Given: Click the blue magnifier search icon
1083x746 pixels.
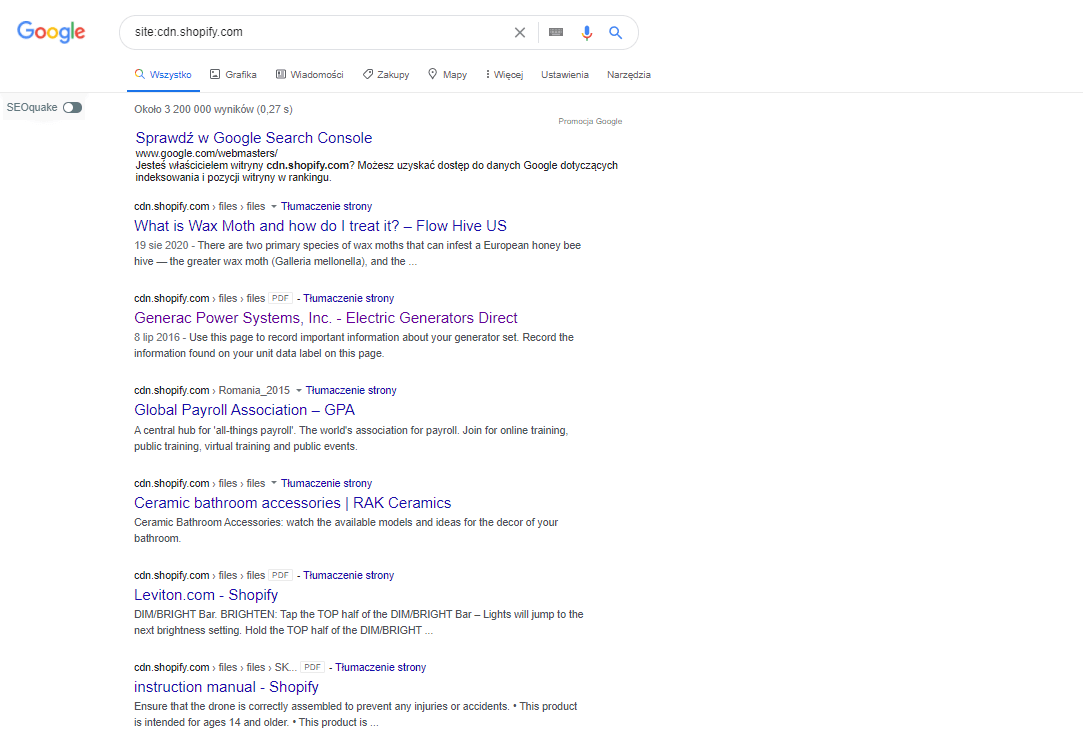Looking at the screenshot, I should point(616,32).
